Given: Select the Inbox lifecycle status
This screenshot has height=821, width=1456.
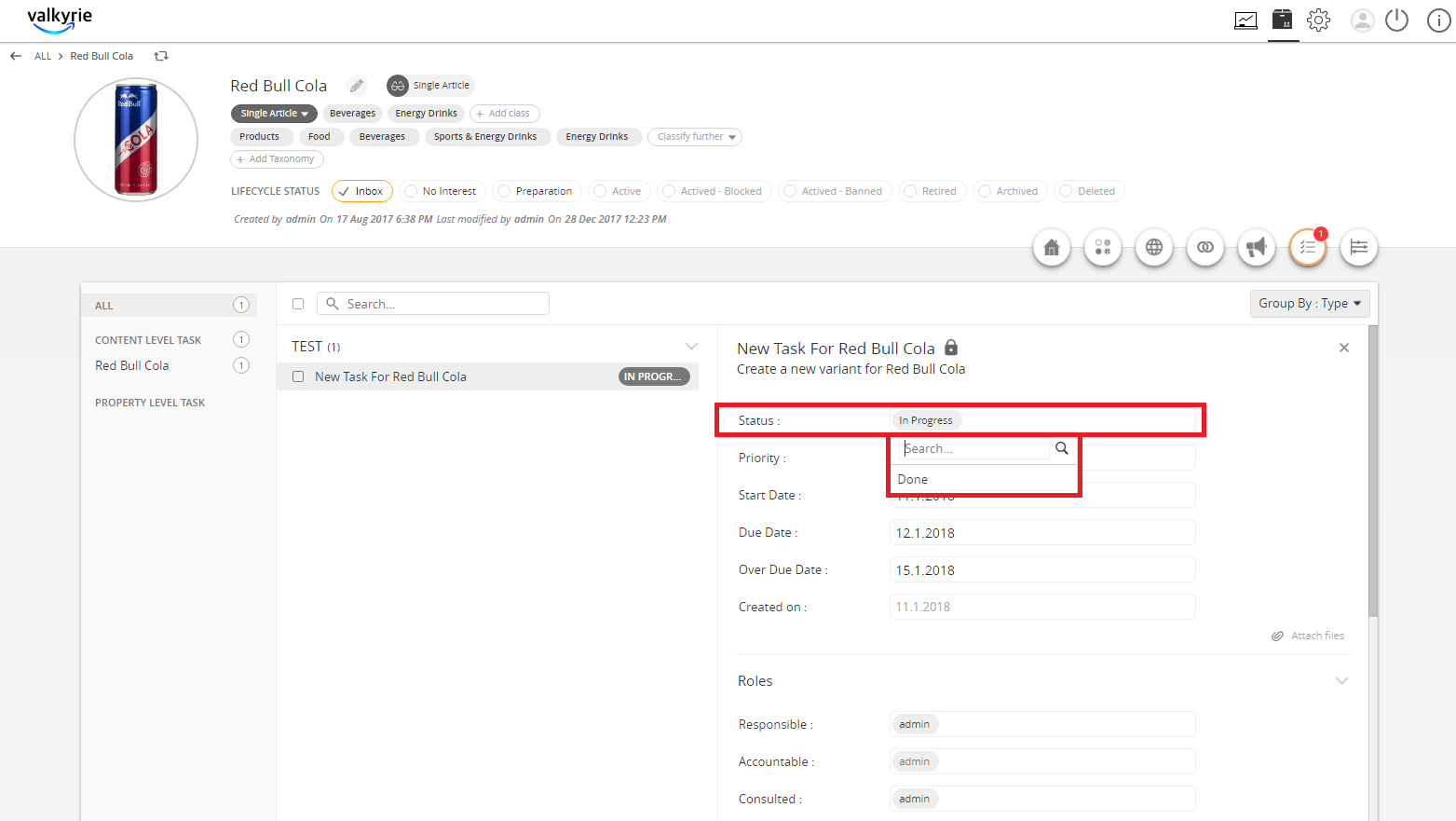Looking at the screenshot, I should tap(361, 191).
